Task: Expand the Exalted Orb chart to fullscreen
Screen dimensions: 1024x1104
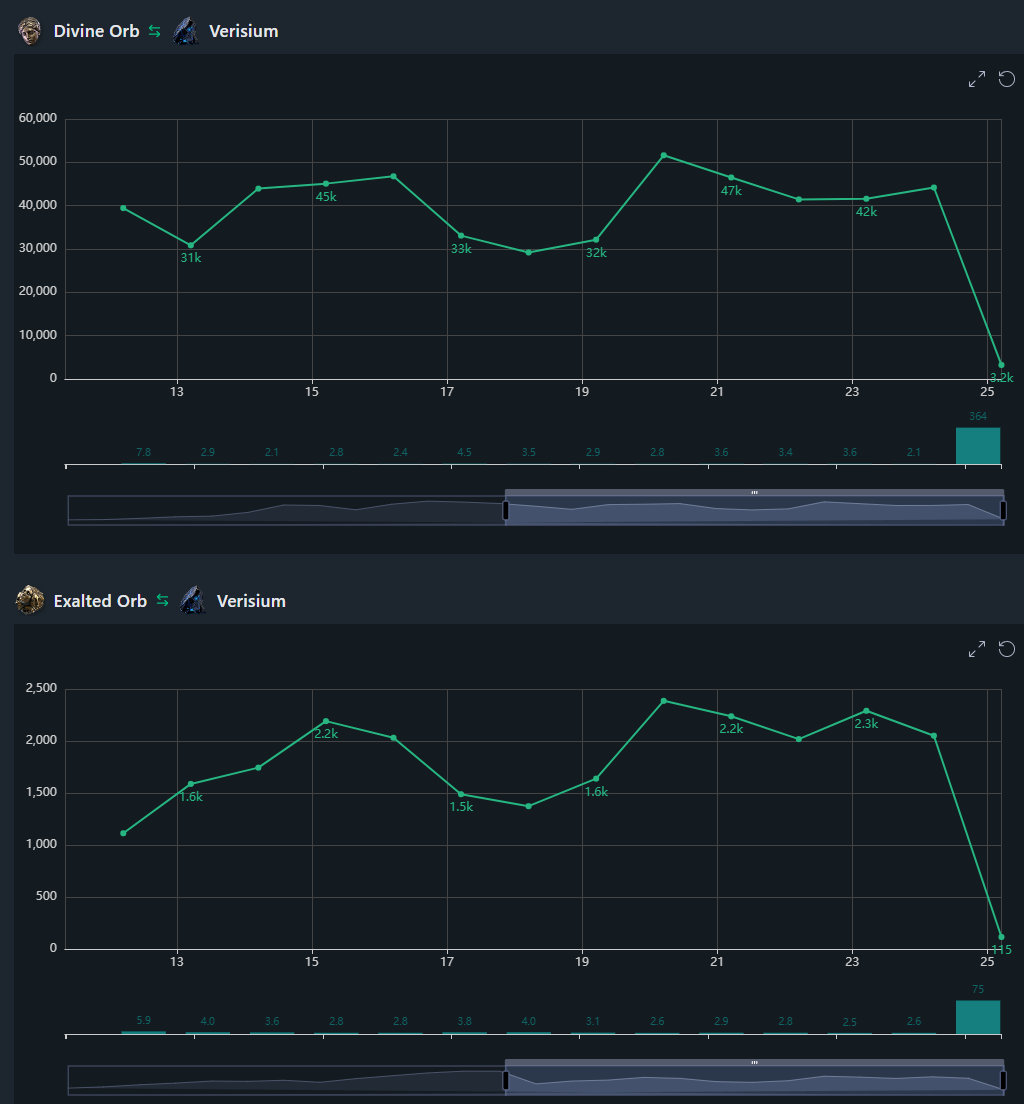Action: pos(977,649)
